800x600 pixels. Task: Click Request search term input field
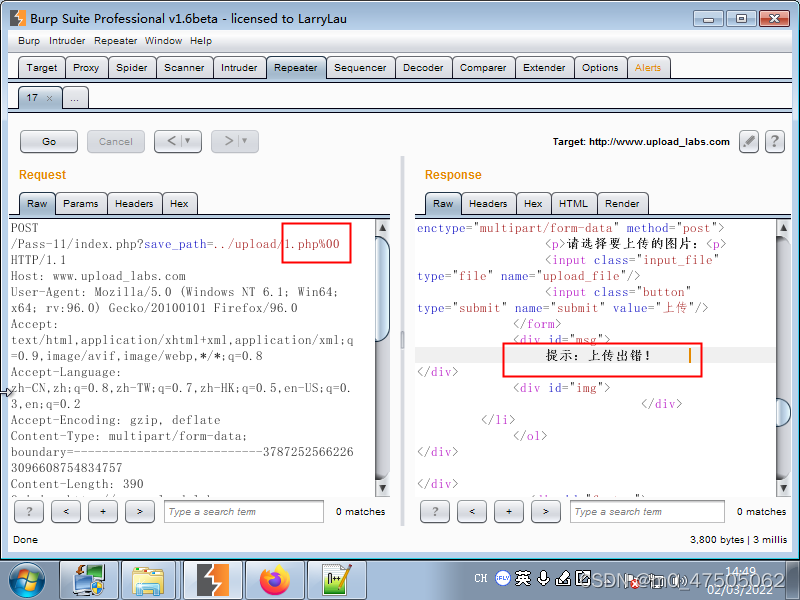coord(244,511)
